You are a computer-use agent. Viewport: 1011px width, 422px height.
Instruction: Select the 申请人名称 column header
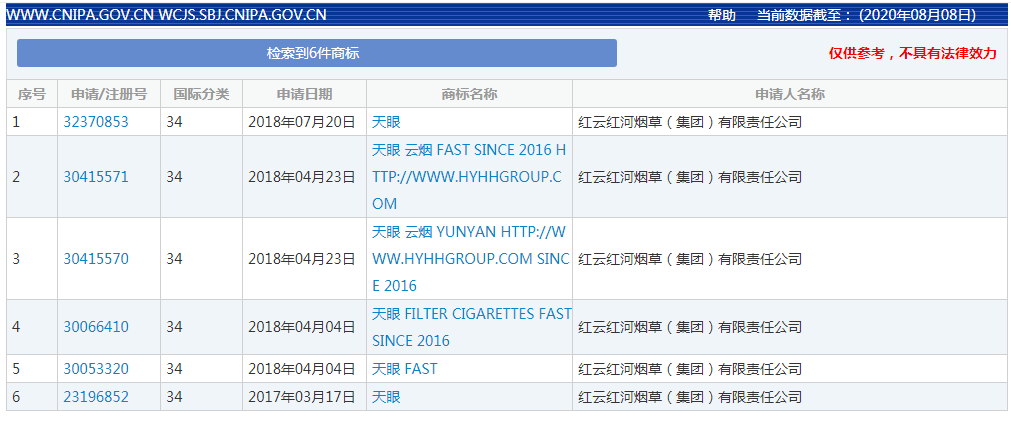coord(790,94)
